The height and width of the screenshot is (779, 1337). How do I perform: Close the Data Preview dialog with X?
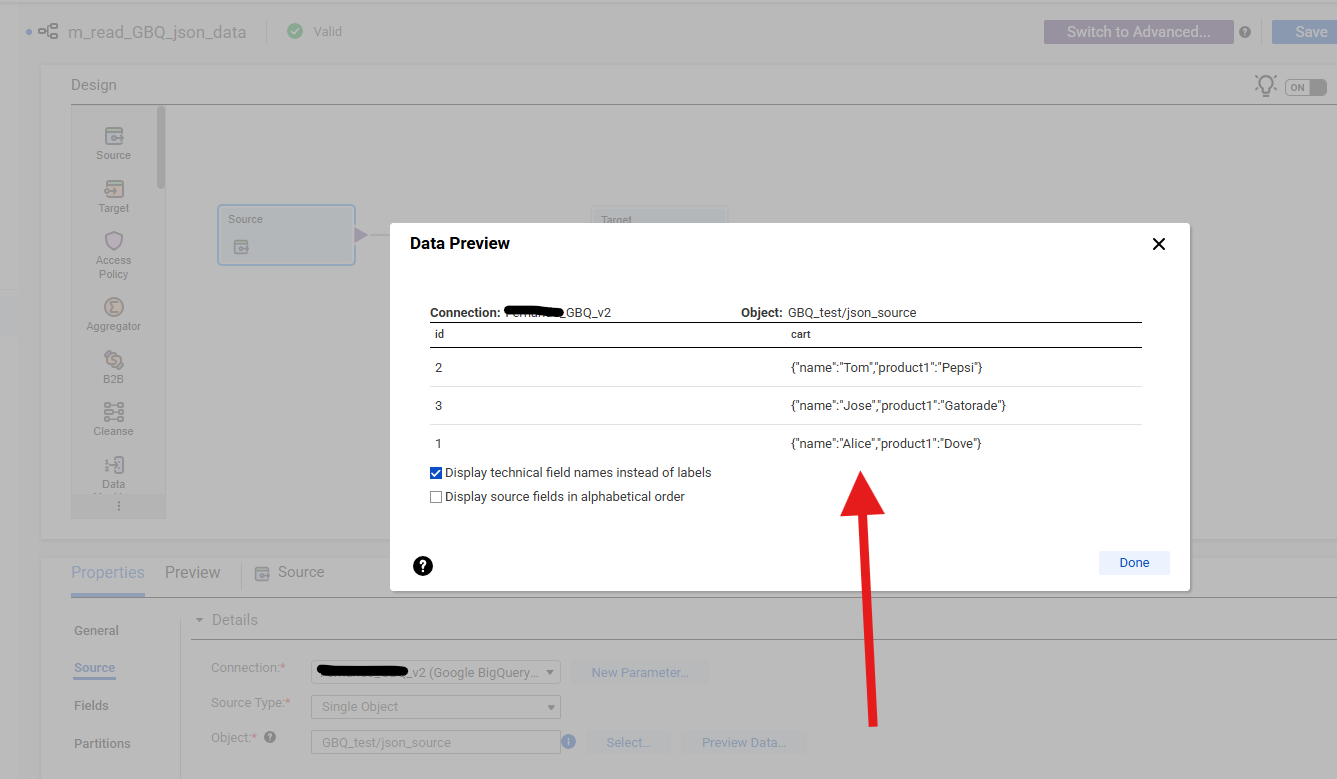pos(1159,244)
